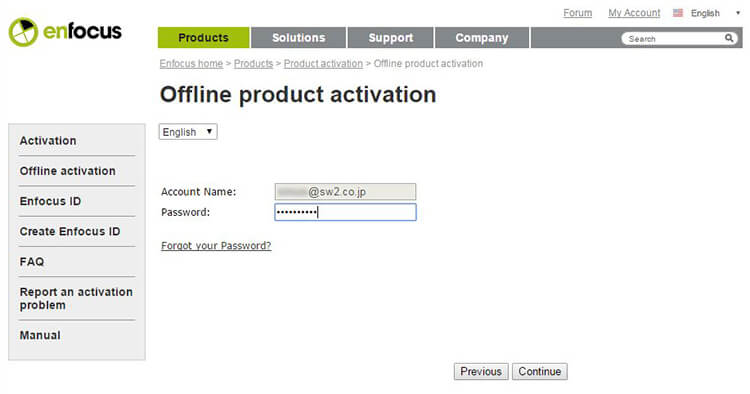
Task: Go to My Account
Action: [x=634, y=13]
